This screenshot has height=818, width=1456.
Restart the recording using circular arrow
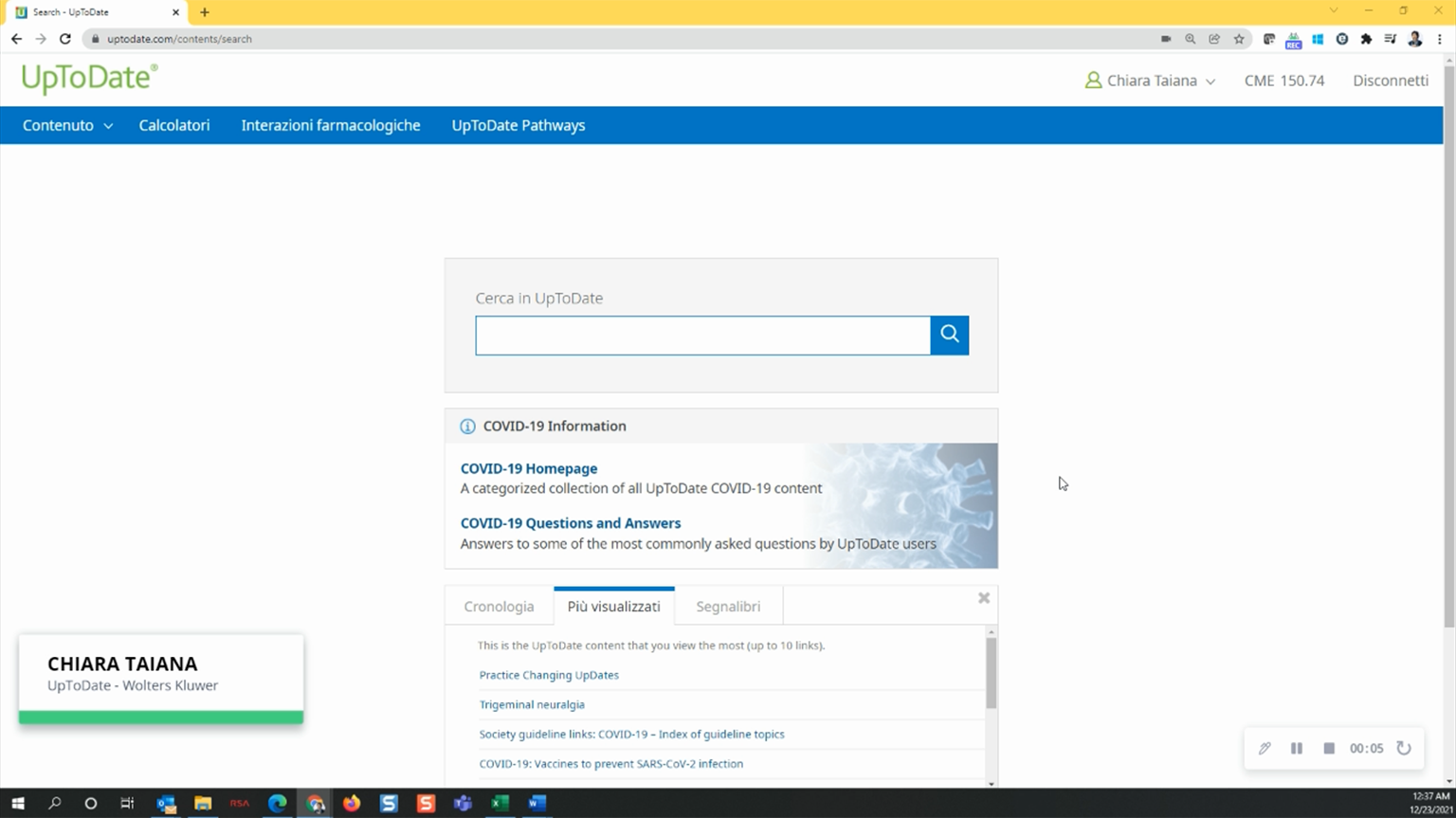click(x=1404, y=749)
